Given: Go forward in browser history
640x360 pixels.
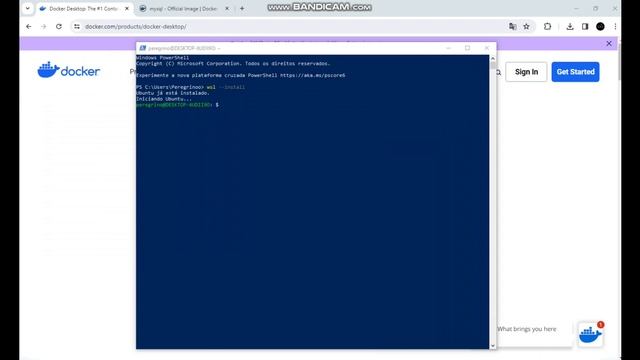Looking at the screenshot, I should click(x=44, y=27).
